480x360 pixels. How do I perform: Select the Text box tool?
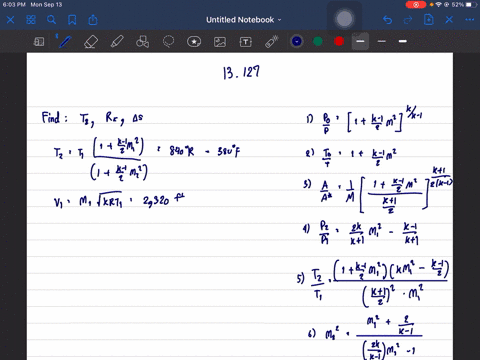tap(246, 42)
